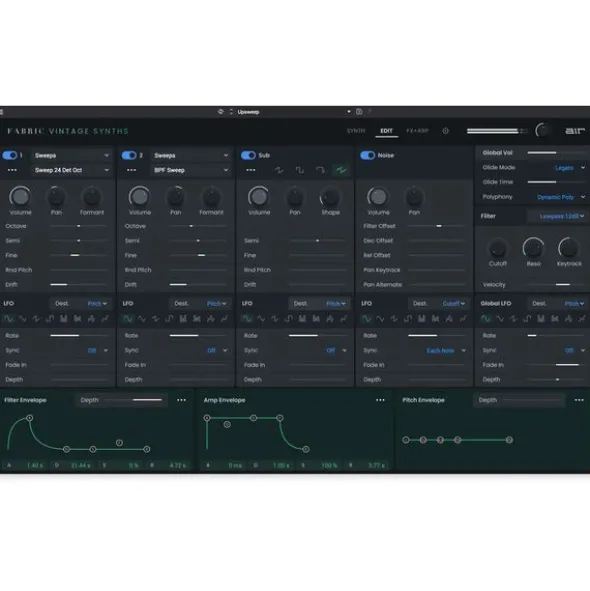Viewport: 590px width, 591px height.
Task: Select triangle shape in oscillator 1 LFO
Action: click(x=23, y=319)
